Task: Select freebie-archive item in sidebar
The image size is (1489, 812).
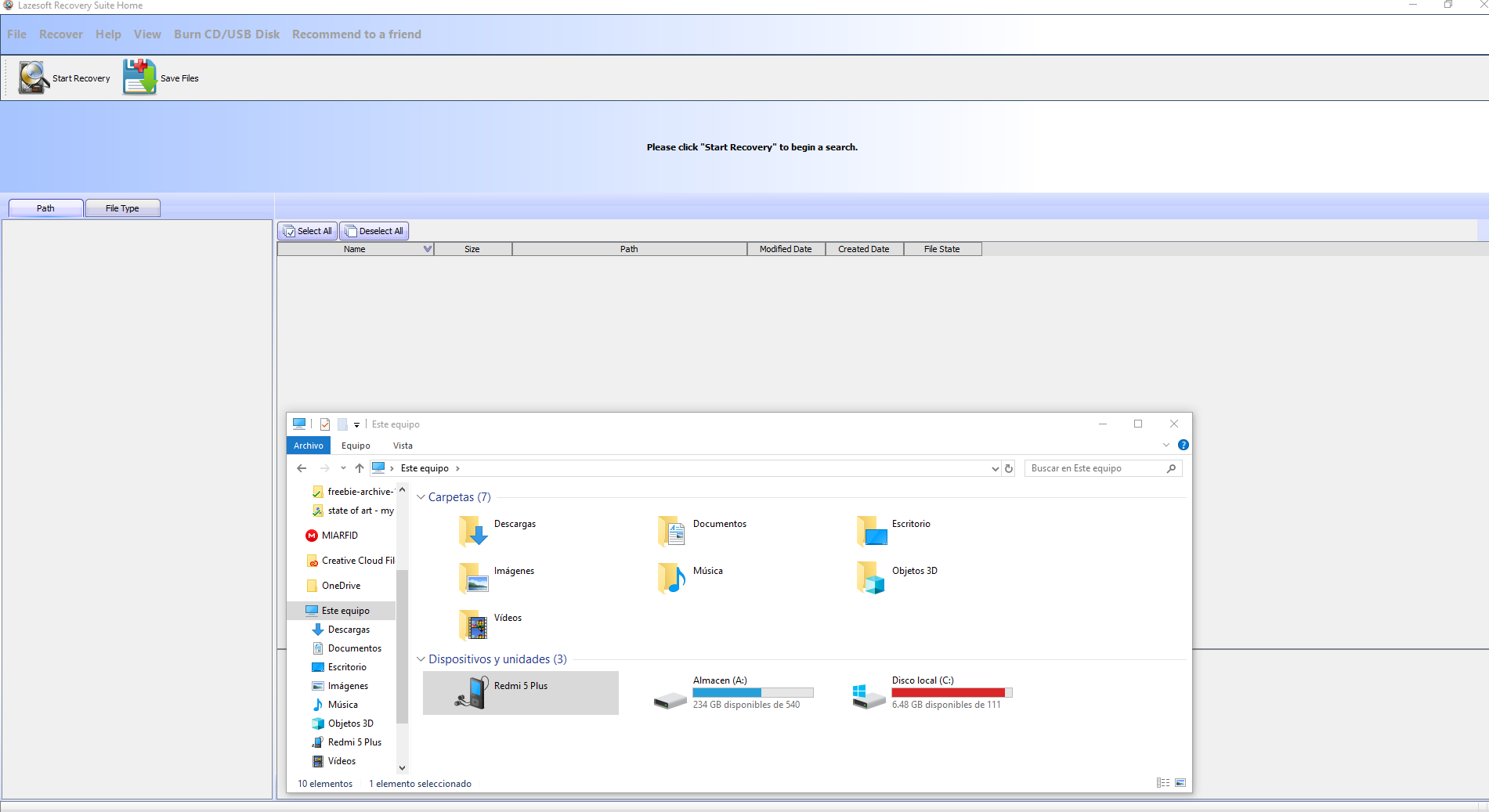Action: pyautogui.click(x=352, y=492)
